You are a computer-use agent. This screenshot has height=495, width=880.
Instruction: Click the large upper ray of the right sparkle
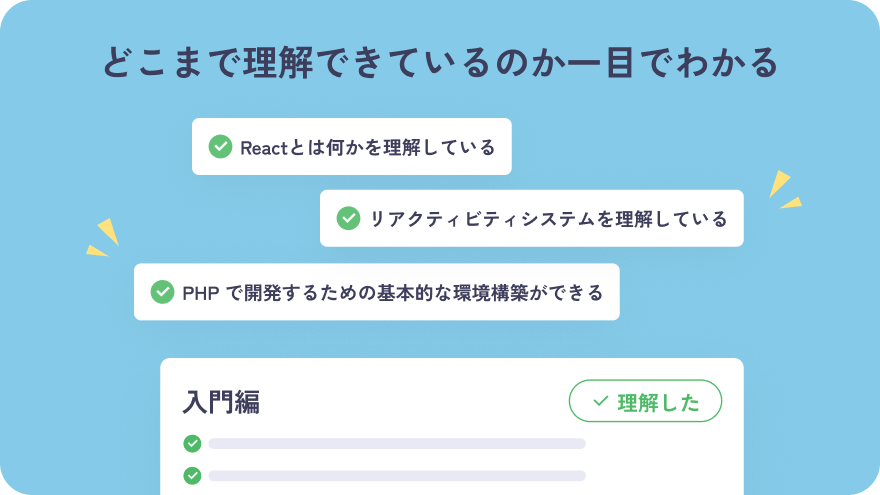[778, 183]
